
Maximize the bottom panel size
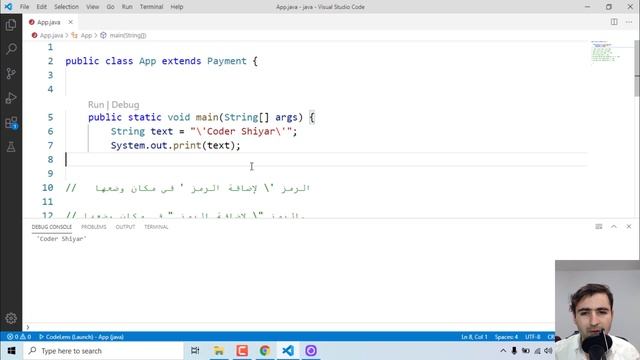tap(614, 227)
